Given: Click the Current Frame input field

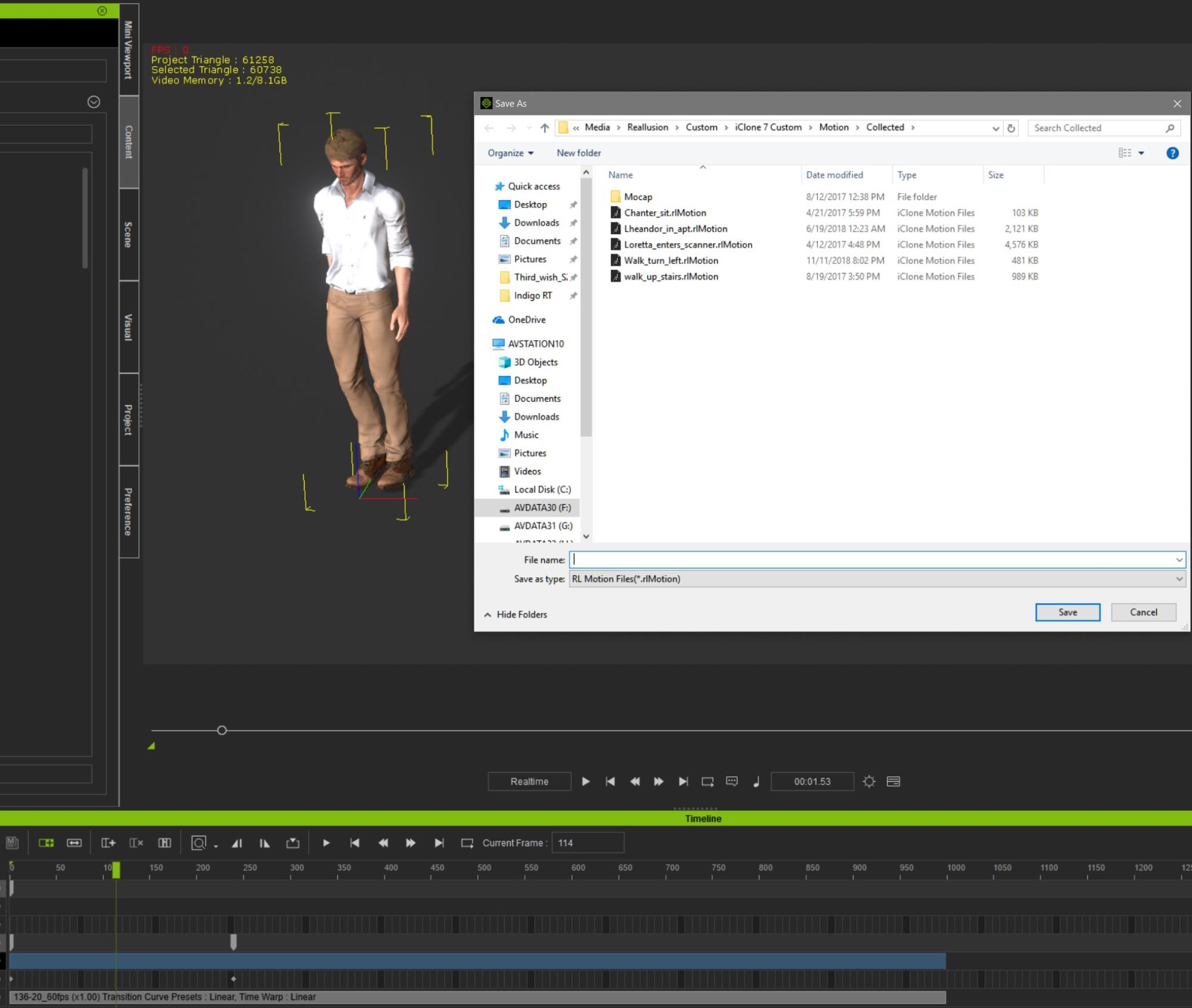Looking at the screenshot, I should (588, 843).
